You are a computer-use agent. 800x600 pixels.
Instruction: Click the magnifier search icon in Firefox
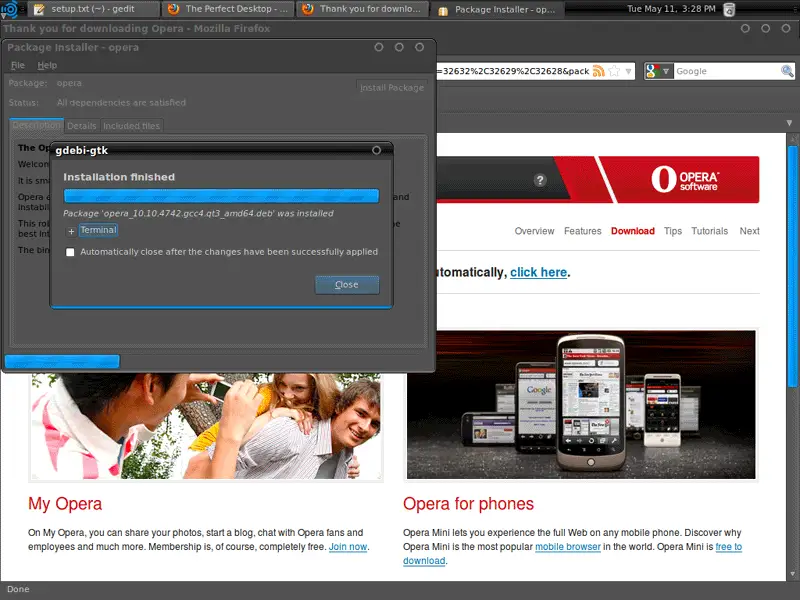(x=787, y=71)
